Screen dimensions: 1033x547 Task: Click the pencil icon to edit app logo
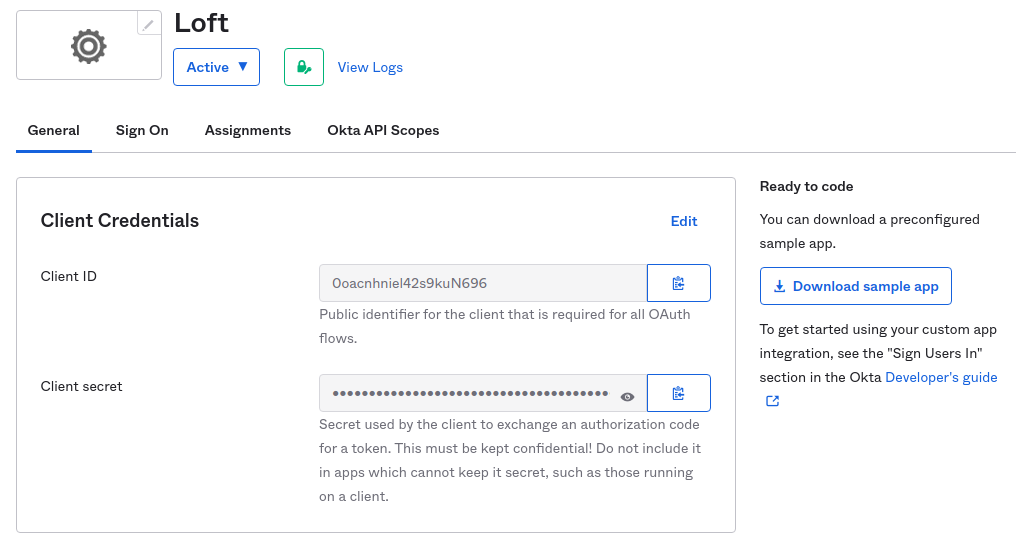[149, 24]
